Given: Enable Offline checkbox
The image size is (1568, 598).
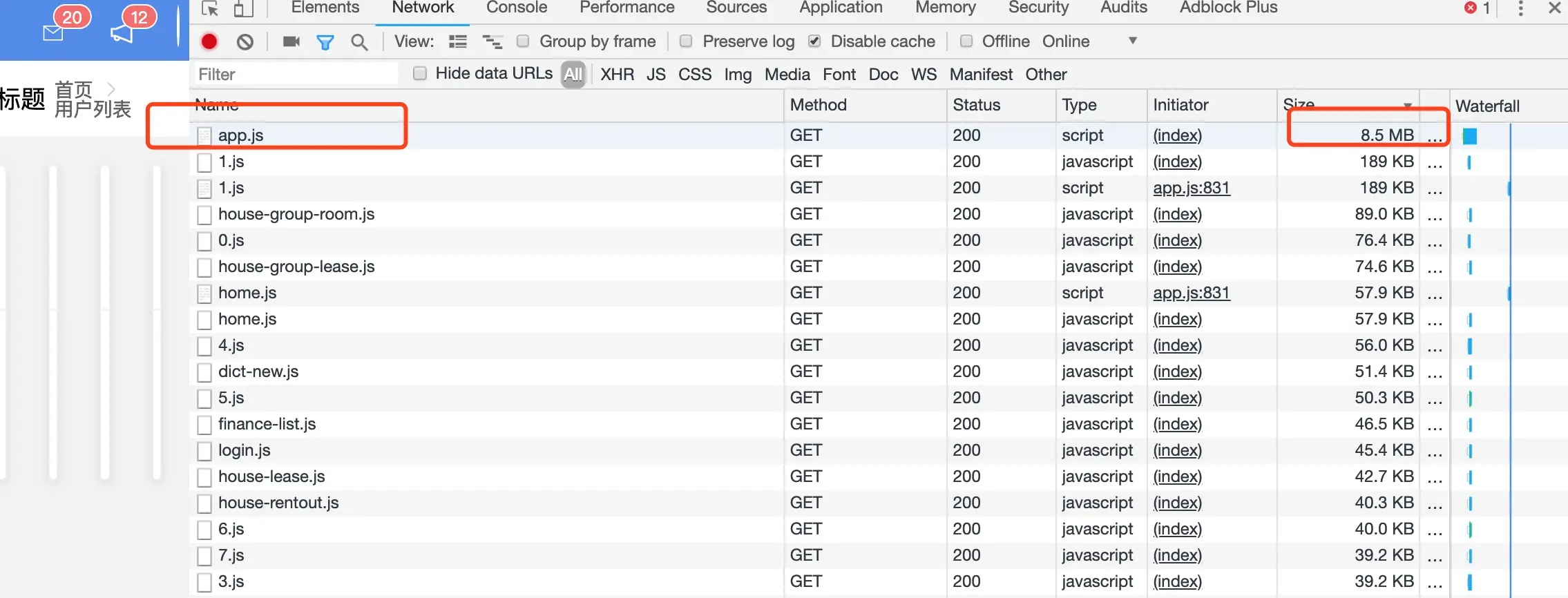Looking at the screenshot, I should coord(966,41).
